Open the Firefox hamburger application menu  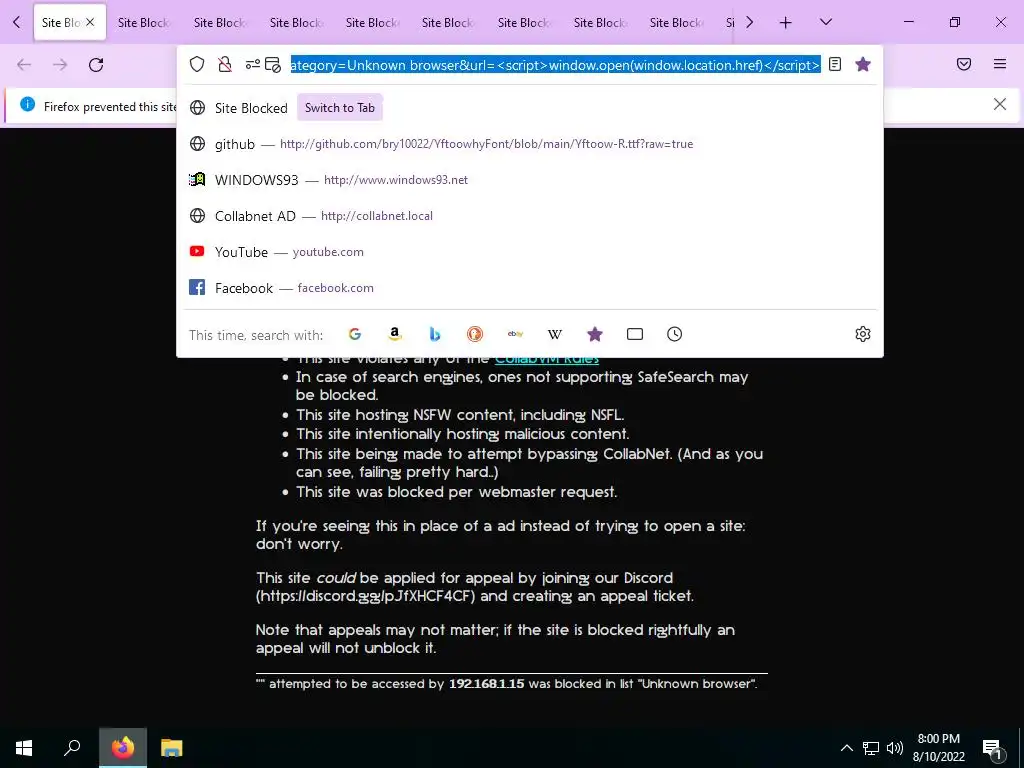coord(1000,64)
